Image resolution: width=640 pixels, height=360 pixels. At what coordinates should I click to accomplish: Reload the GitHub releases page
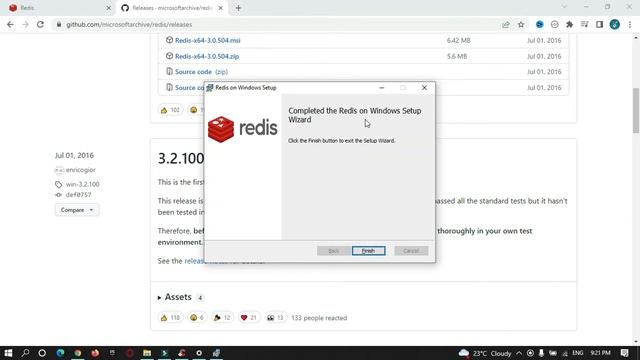(x=40, y=24)
